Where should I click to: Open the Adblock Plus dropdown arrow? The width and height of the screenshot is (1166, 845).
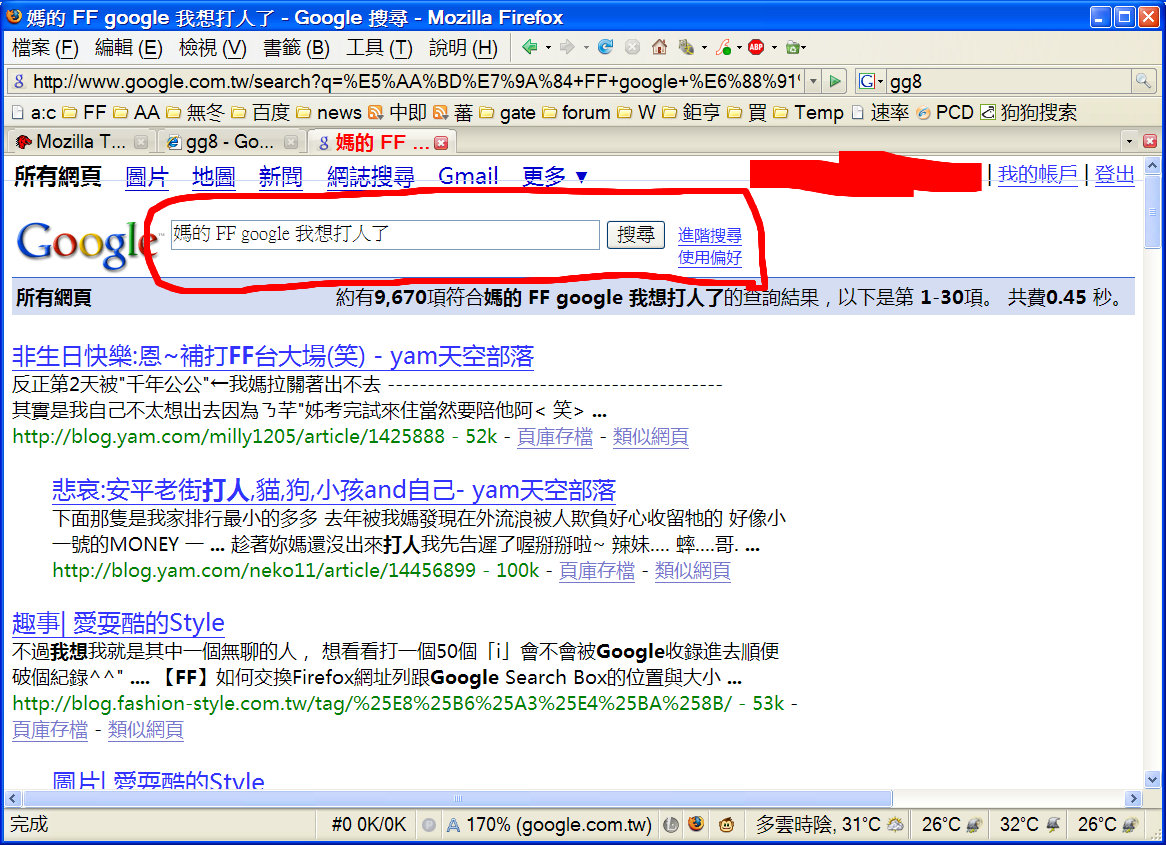tap(774, 48)
